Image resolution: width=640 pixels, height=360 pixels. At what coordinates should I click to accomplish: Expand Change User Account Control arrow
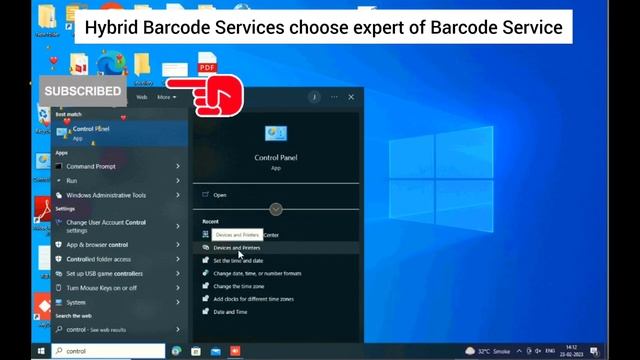click(x=178, y=226)
